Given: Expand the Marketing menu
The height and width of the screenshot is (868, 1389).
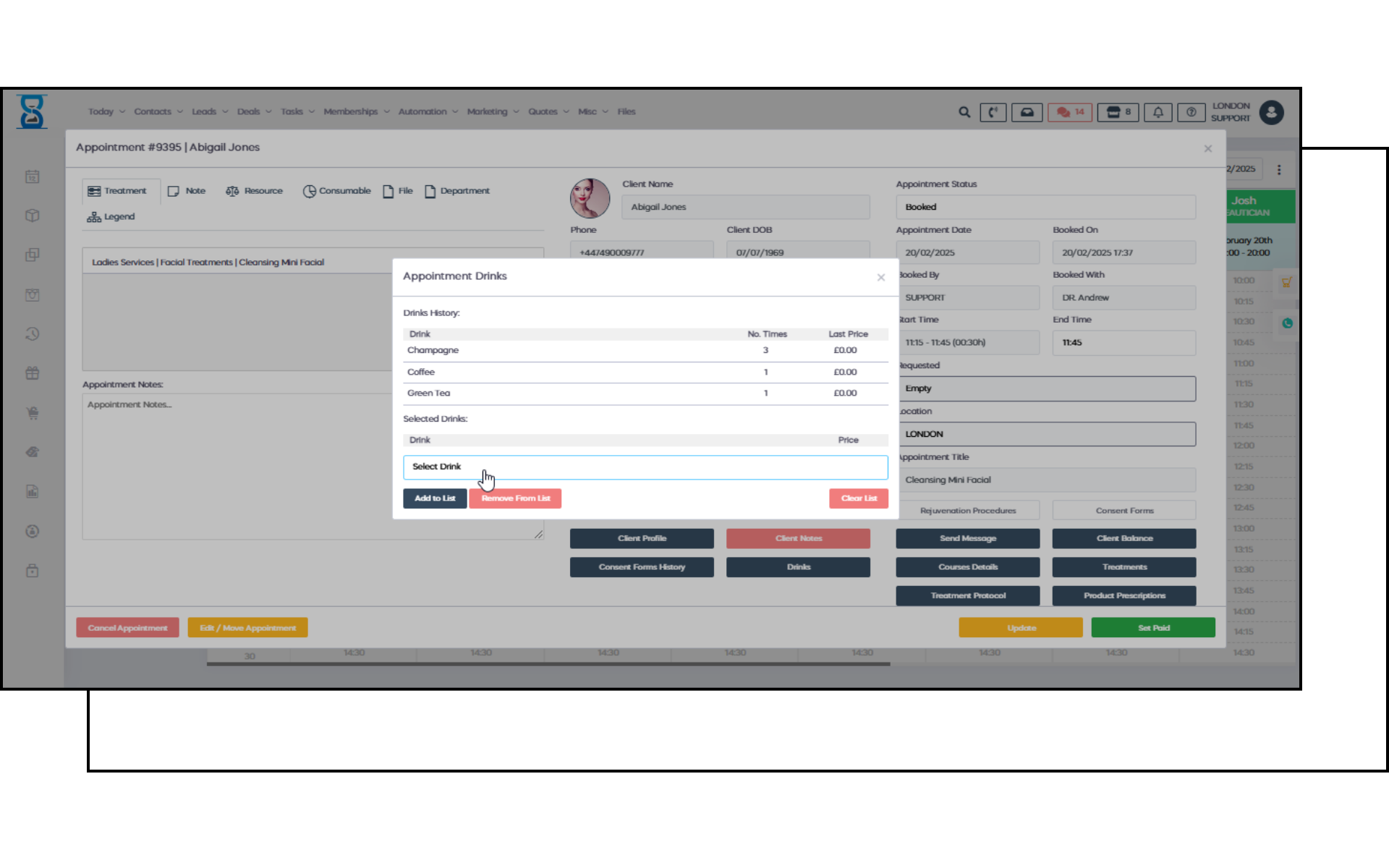Looking at the screenshot, I should click(x=492, y=111).
